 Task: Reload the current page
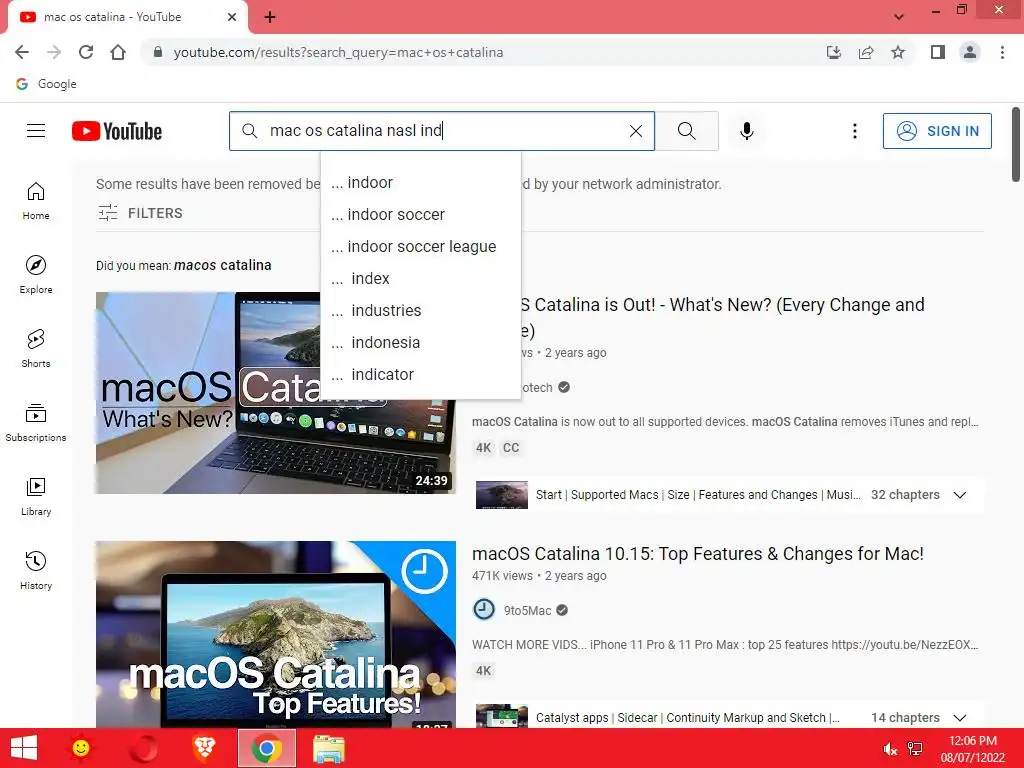[x=86, y=52]
